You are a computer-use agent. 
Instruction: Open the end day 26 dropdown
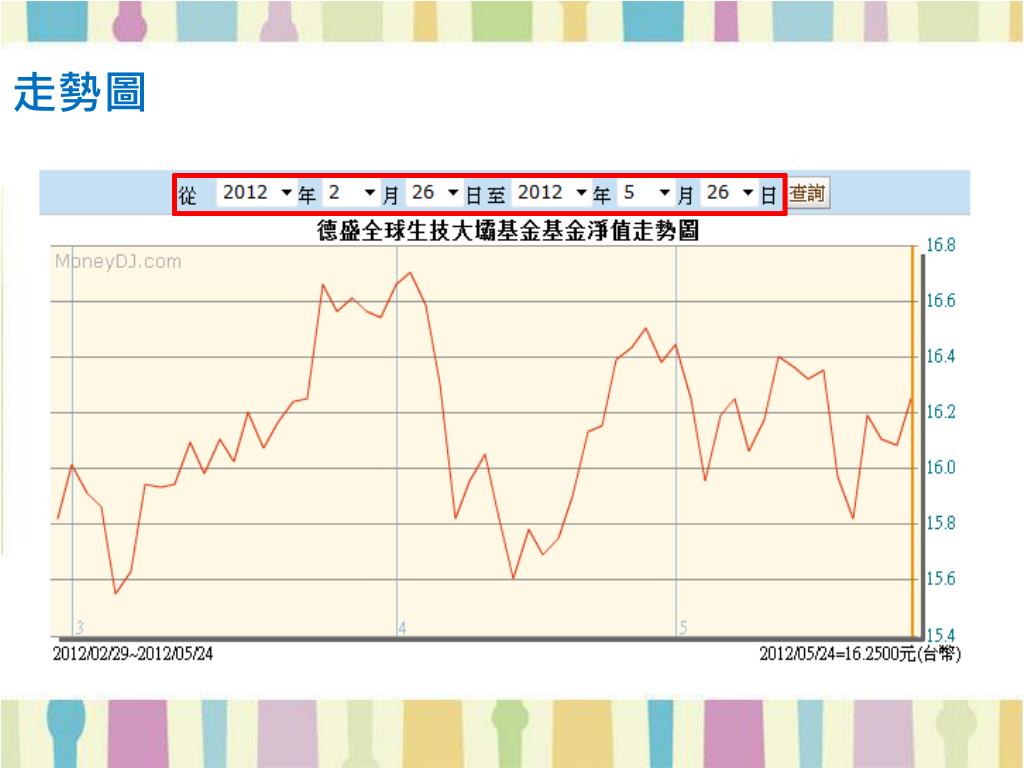tap(730, 193)
